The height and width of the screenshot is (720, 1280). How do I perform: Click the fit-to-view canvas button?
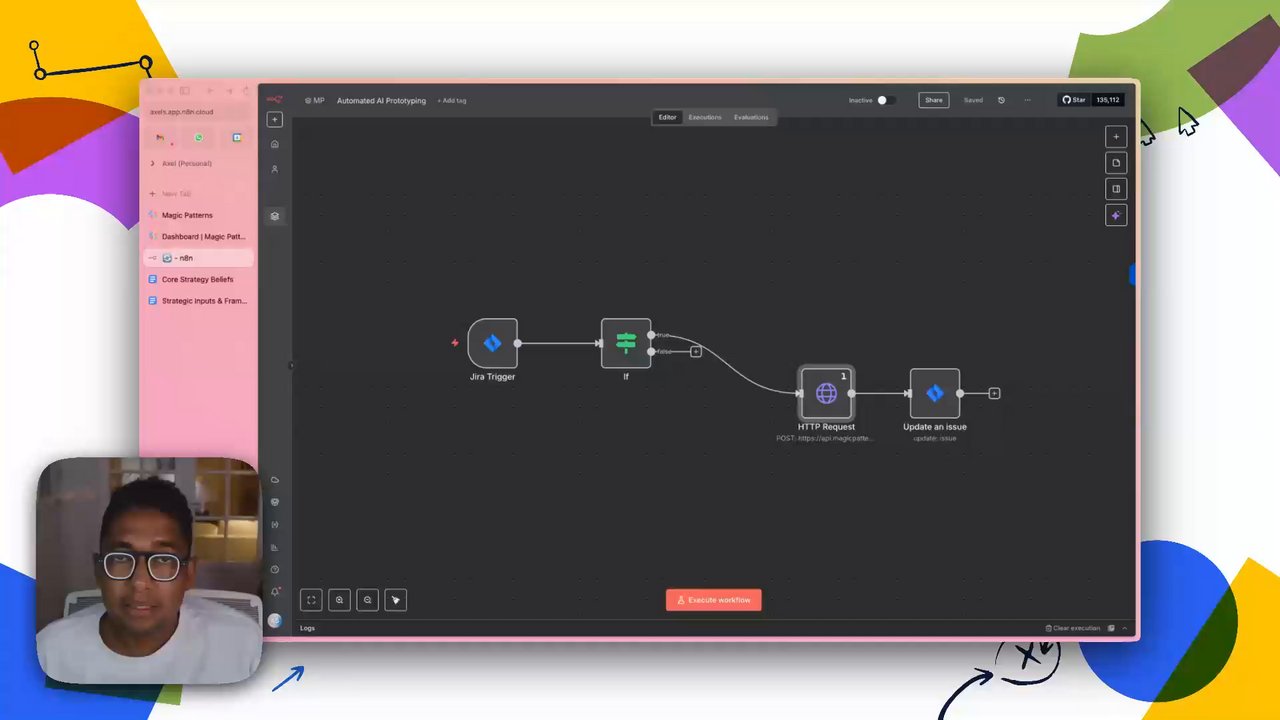[311, 600]
